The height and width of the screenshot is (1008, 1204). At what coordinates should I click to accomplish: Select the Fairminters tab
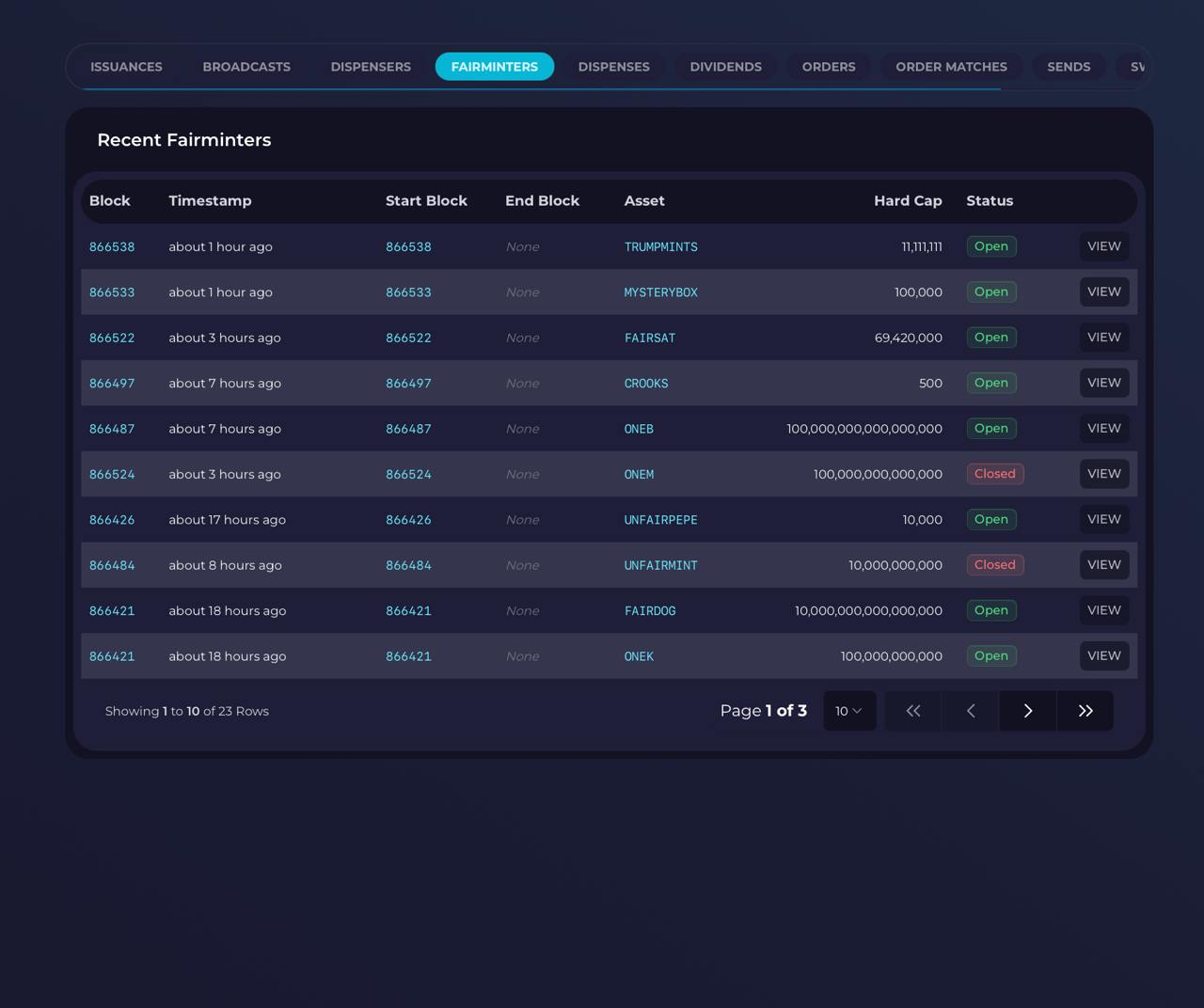pos(495,67)
